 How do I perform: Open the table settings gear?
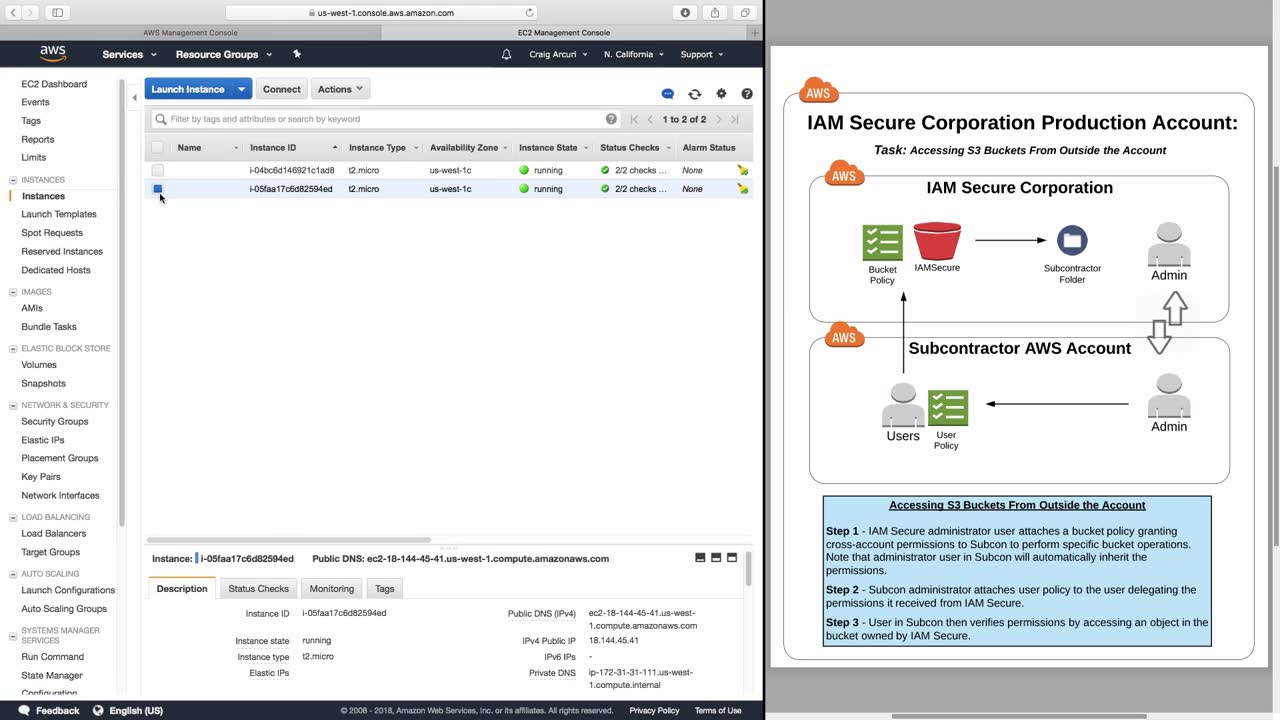tap(721, 94)
